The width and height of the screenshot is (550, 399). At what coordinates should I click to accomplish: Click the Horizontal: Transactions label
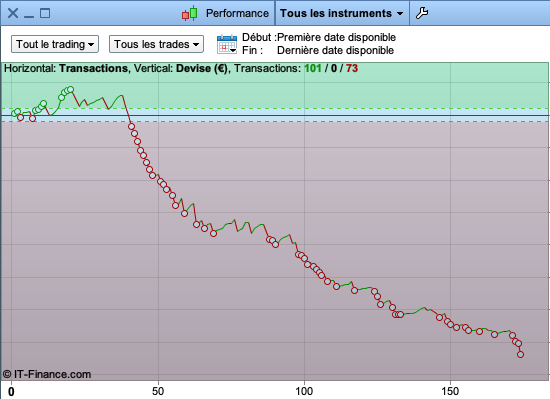[x=66, y=68]
